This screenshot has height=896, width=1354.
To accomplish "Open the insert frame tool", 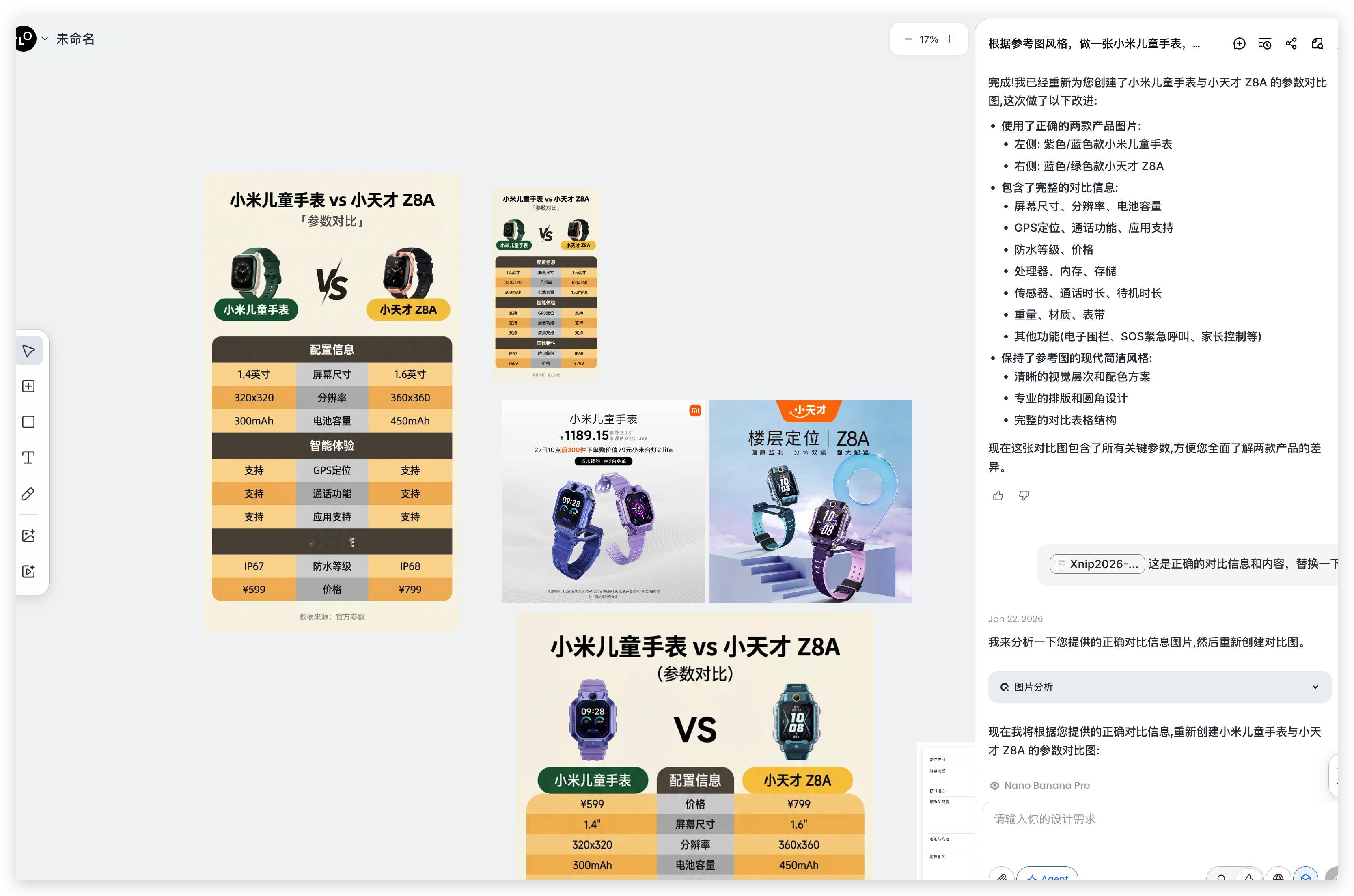I will [28, 386].
